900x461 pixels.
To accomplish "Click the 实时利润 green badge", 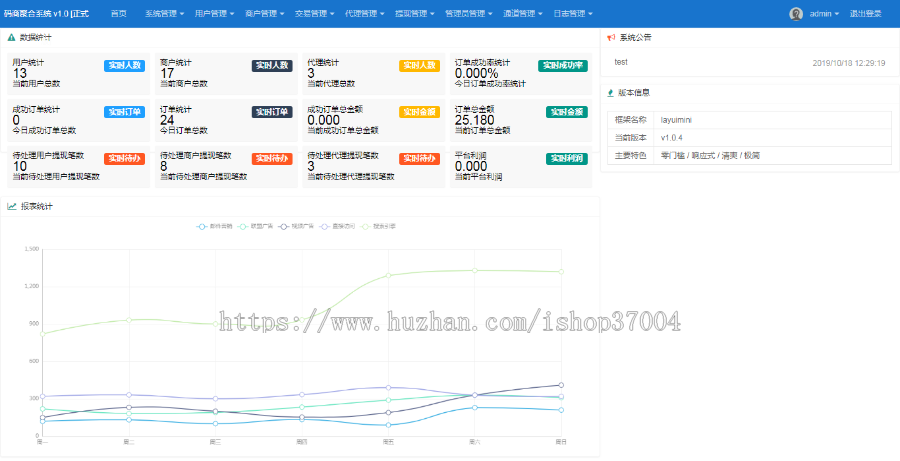I will [567, 158].
